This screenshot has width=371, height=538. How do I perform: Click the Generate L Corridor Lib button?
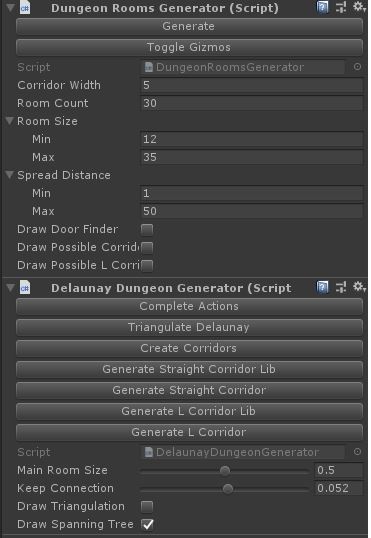189,411
